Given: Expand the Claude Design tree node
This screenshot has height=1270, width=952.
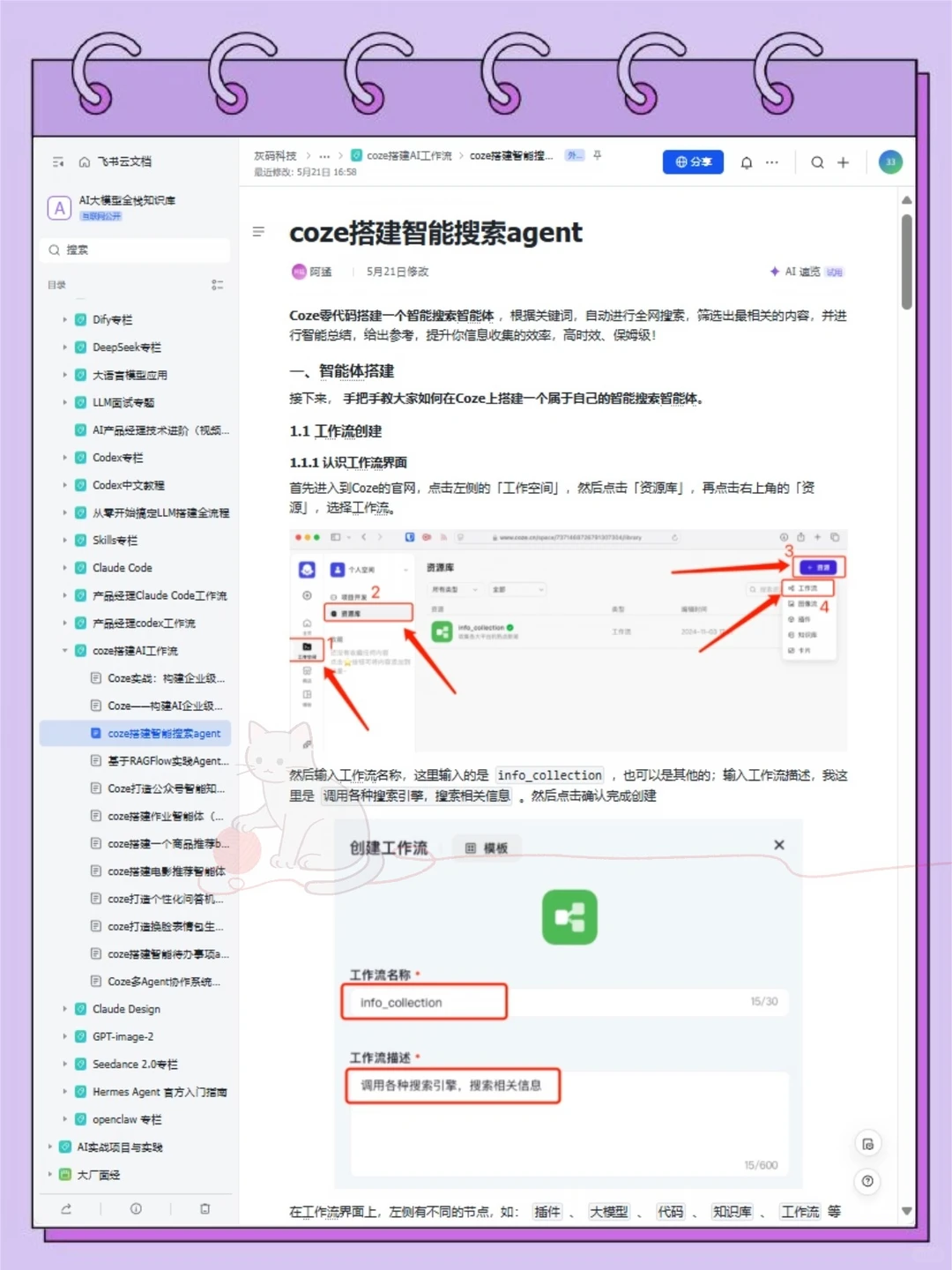Looking at the screenshot, I should tap(64, 1009).
